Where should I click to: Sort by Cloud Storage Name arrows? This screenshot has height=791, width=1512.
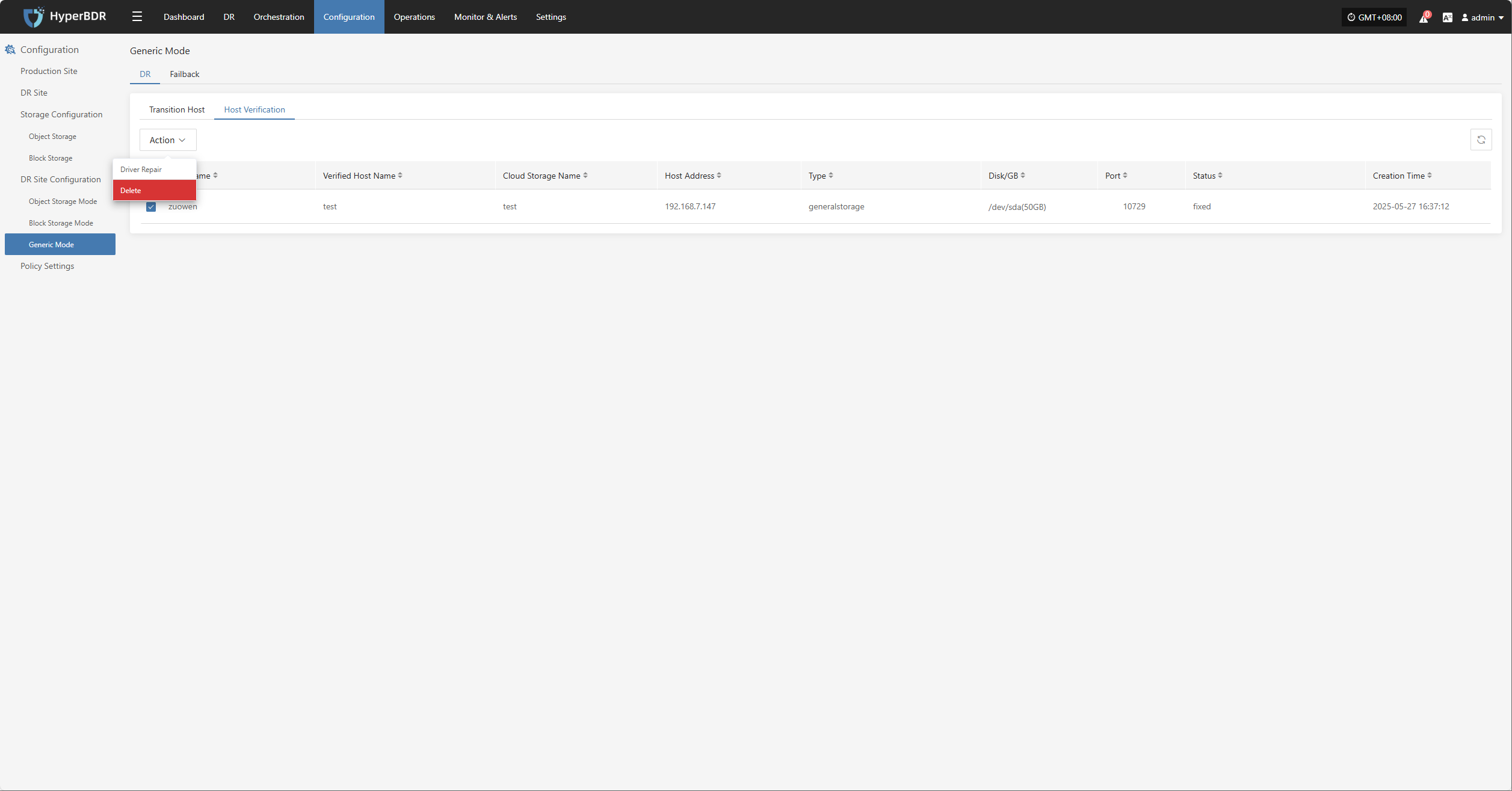tap(585, 176)
